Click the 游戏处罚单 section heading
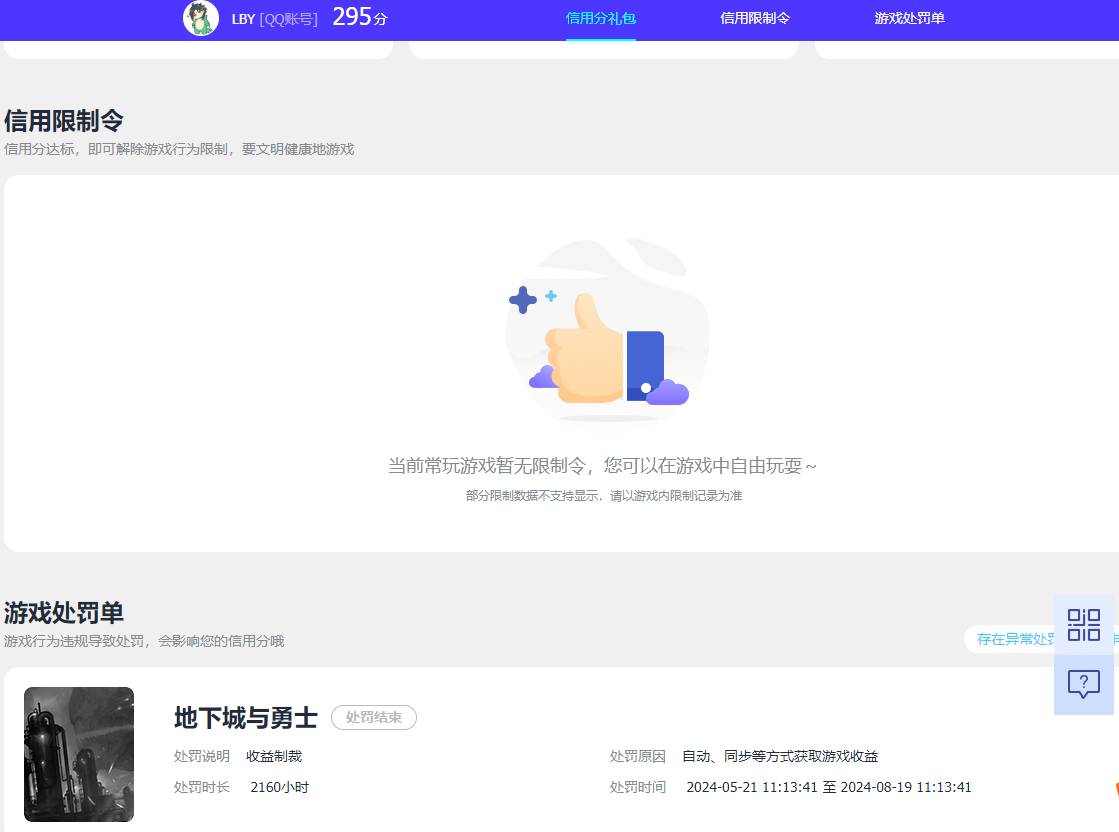The width and height of the screenshot is (1119, 832). click(x=62, y=612)
